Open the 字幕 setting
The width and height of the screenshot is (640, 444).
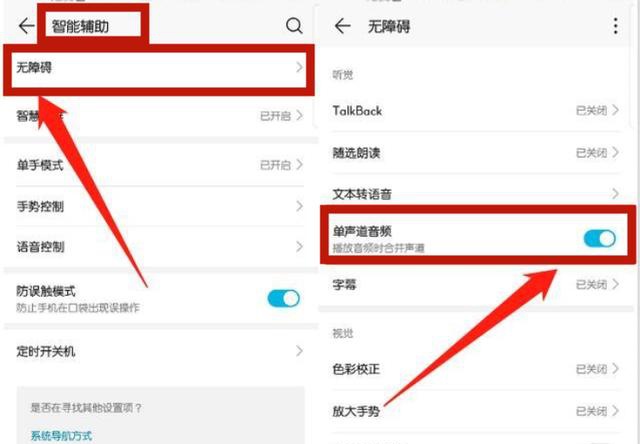475,284
